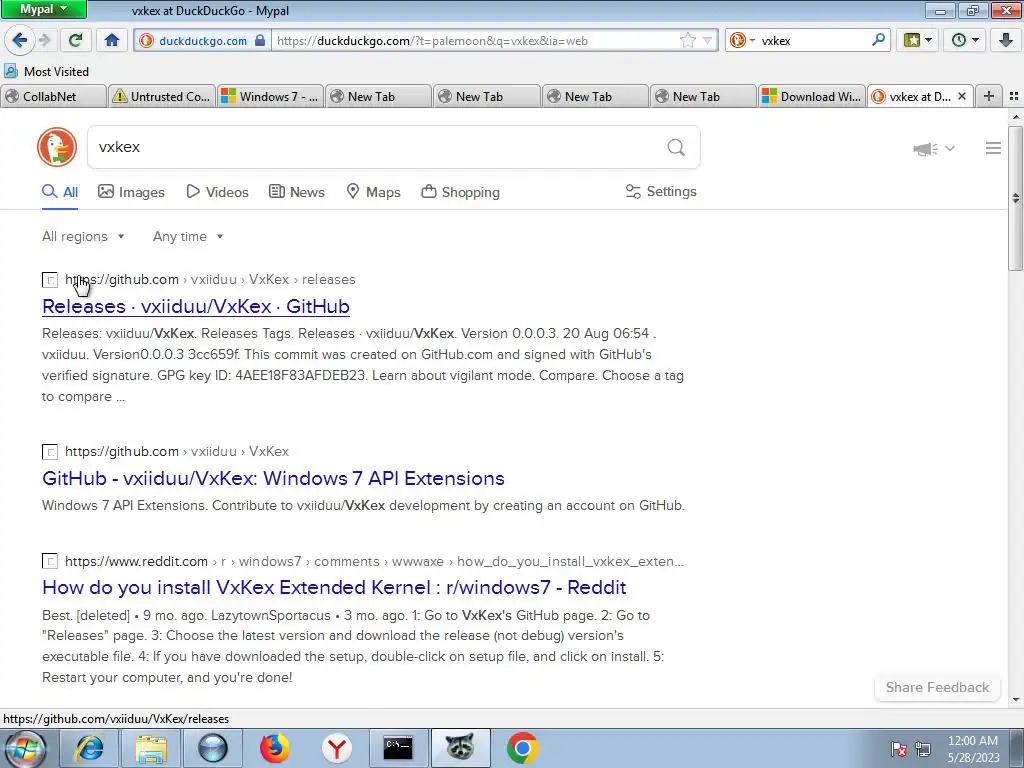Click the padlock site identity icon
The width and height of the screenshot is (1024, 768).
(260, 40)
